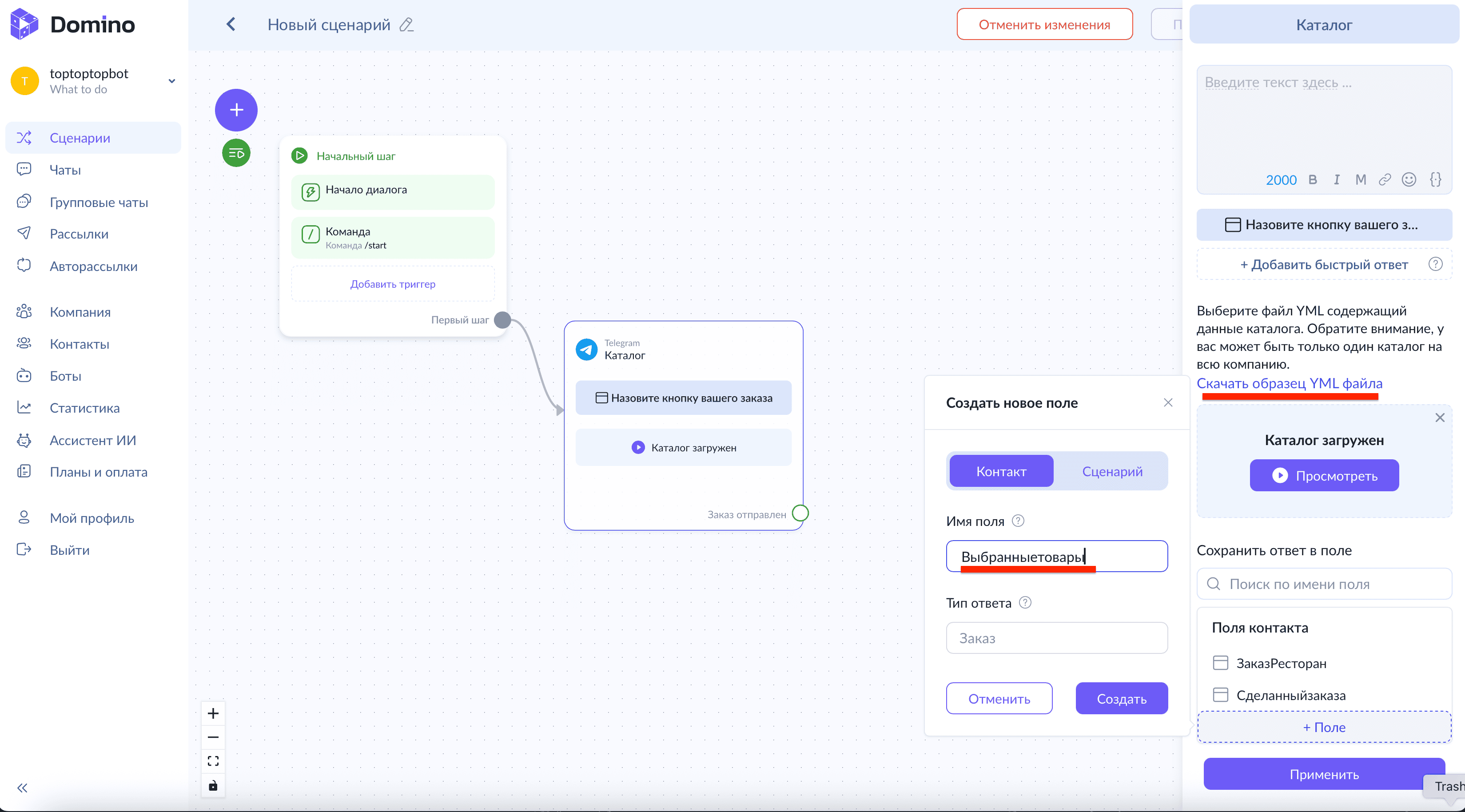Open emoji picker icon

[x=1409, y=180]
